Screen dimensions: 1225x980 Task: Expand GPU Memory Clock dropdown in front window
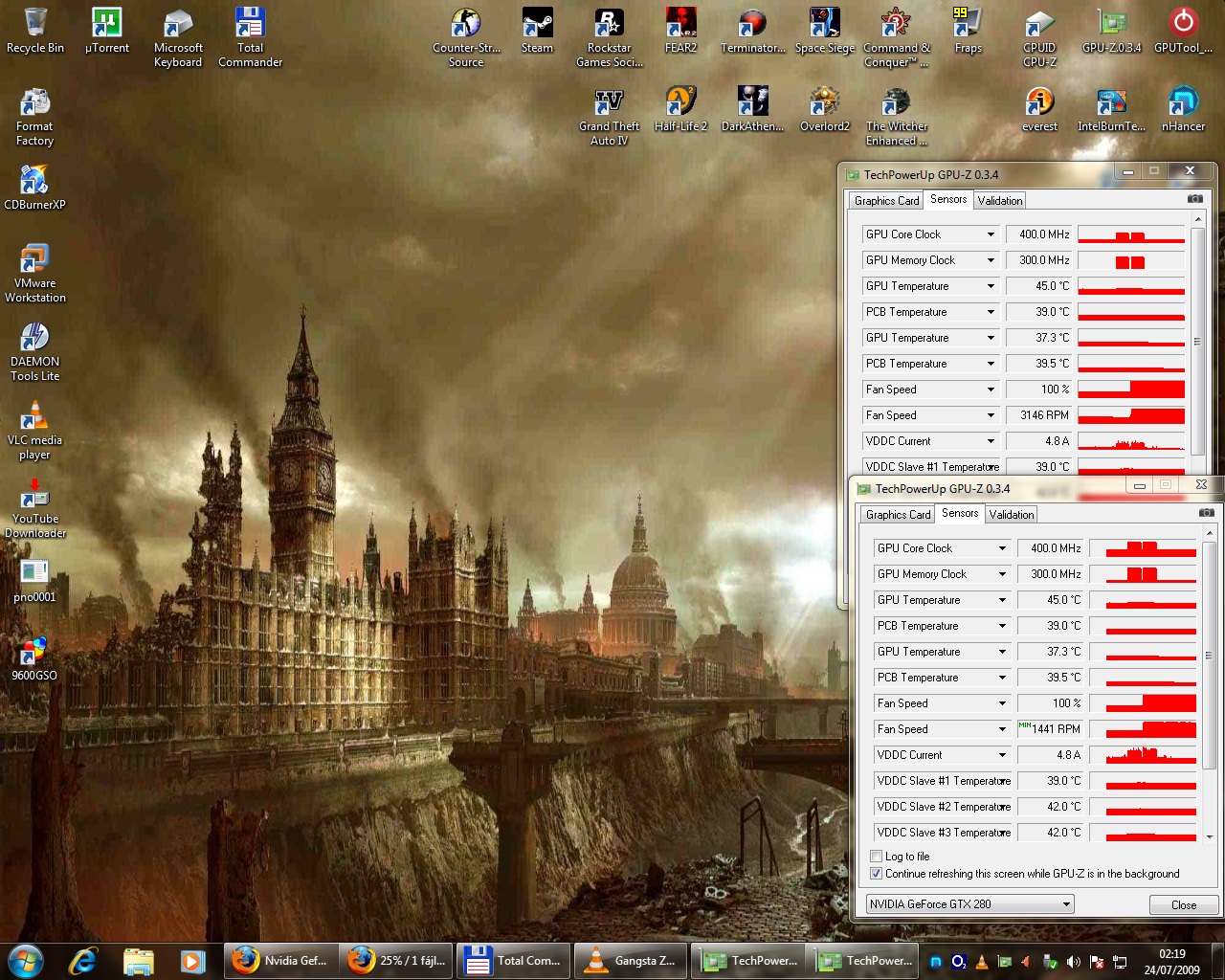point(1002,574)
